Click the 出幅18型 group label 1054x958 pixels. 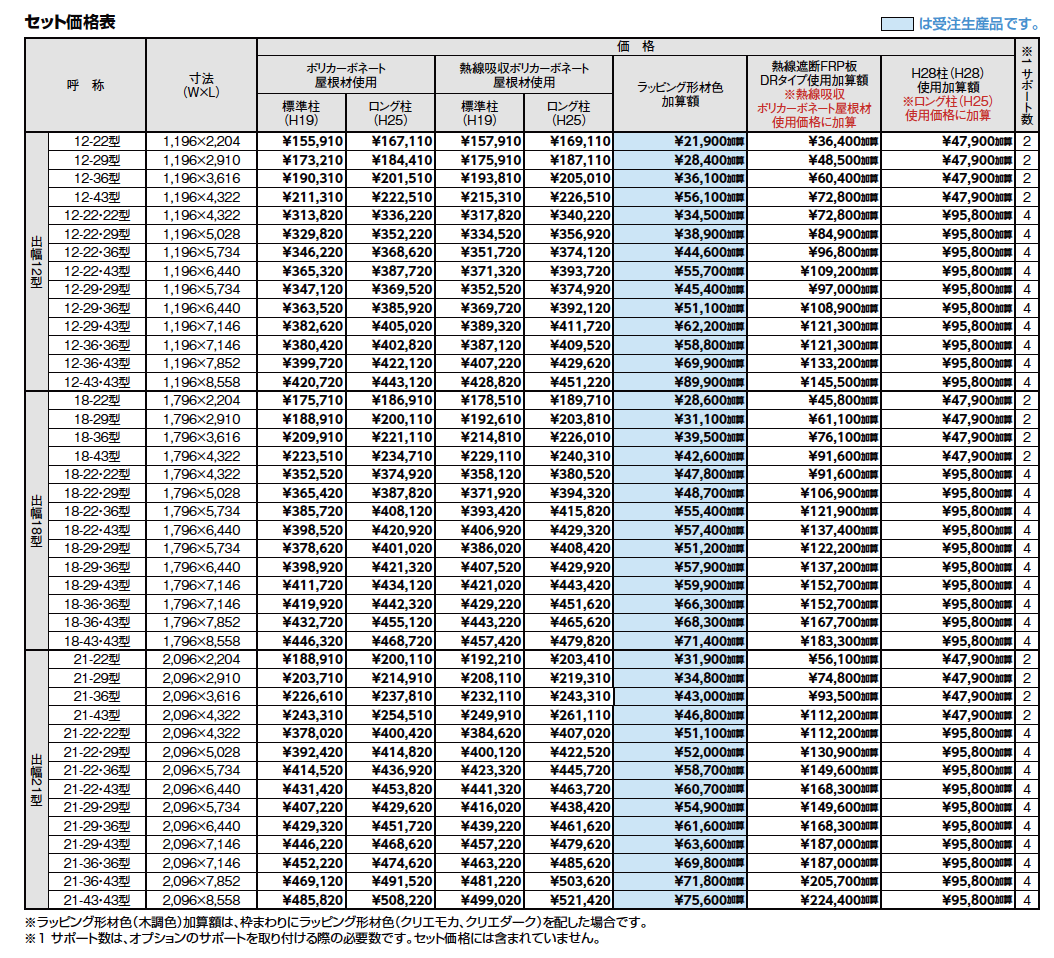(36, 520)
